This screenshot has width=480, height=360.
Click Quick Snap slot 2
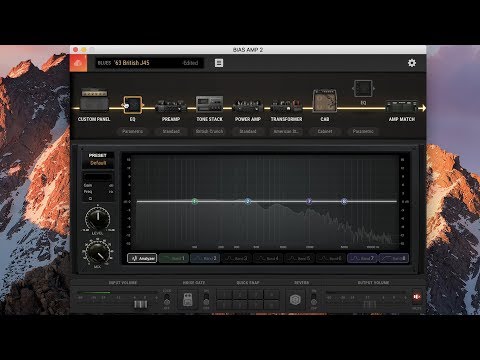(x=240, y=295)
